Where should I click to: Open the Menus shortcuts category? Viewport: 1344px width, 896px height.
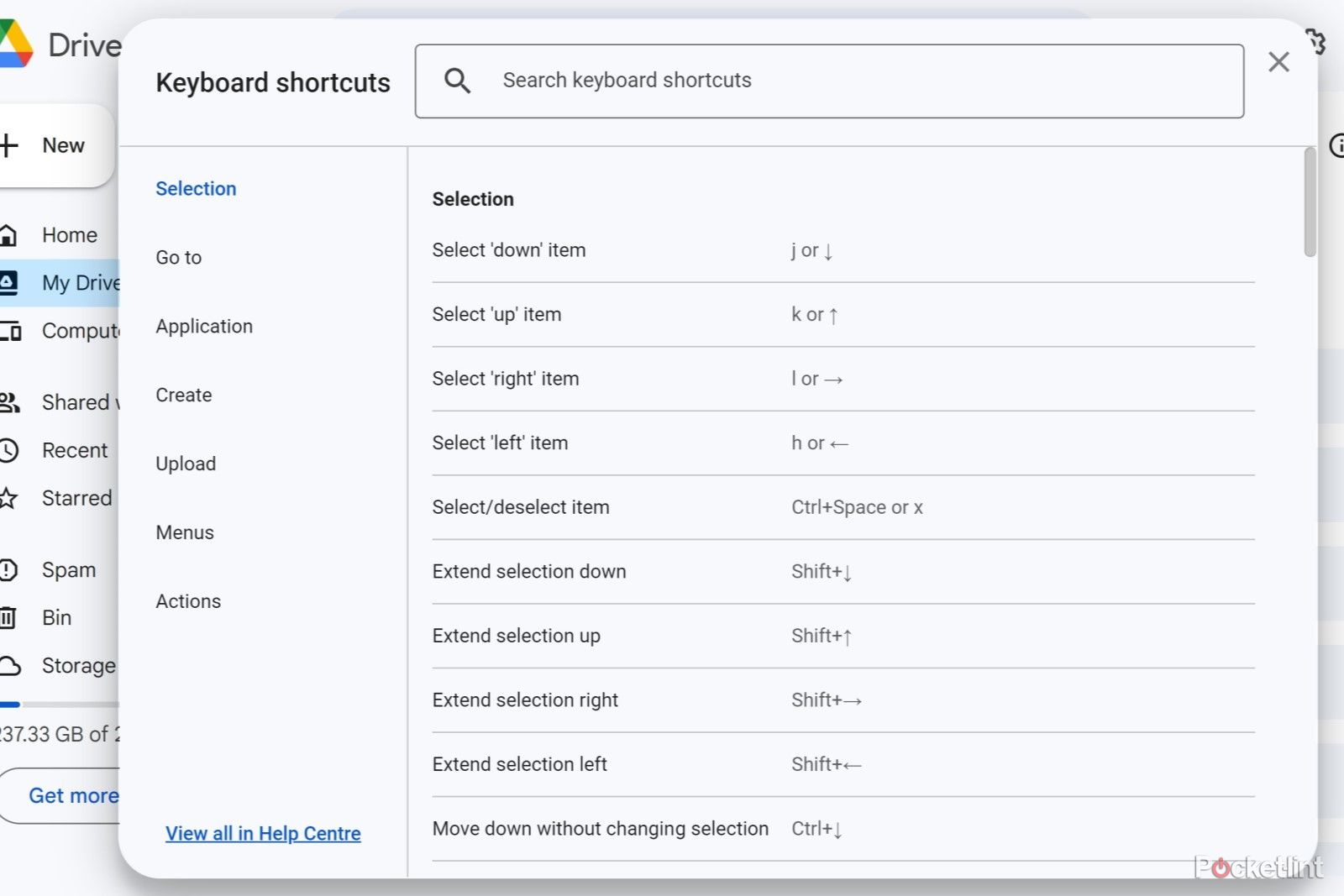click(x=185, y=533)
